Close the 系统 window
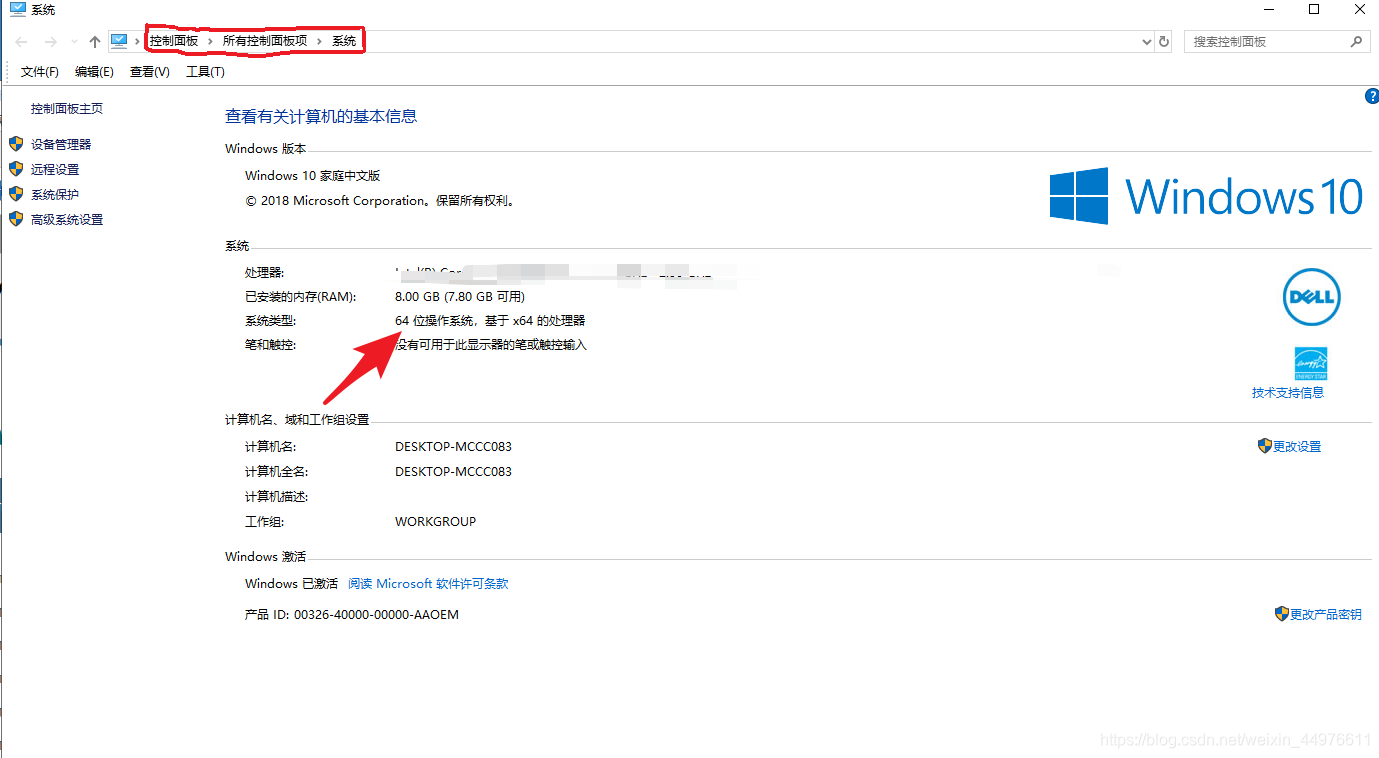1379x758 pixels. 1358,10
